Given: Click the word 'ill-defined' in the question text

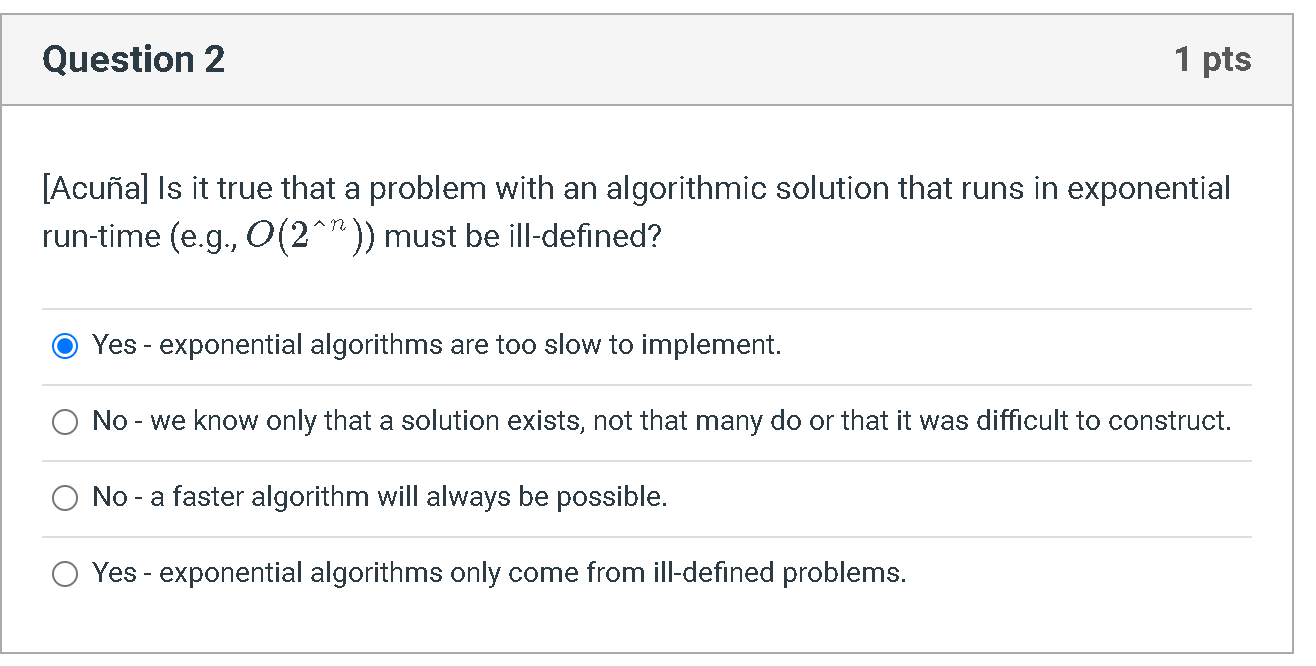Looking at the screenshot, I should click(x=581, y=236).
